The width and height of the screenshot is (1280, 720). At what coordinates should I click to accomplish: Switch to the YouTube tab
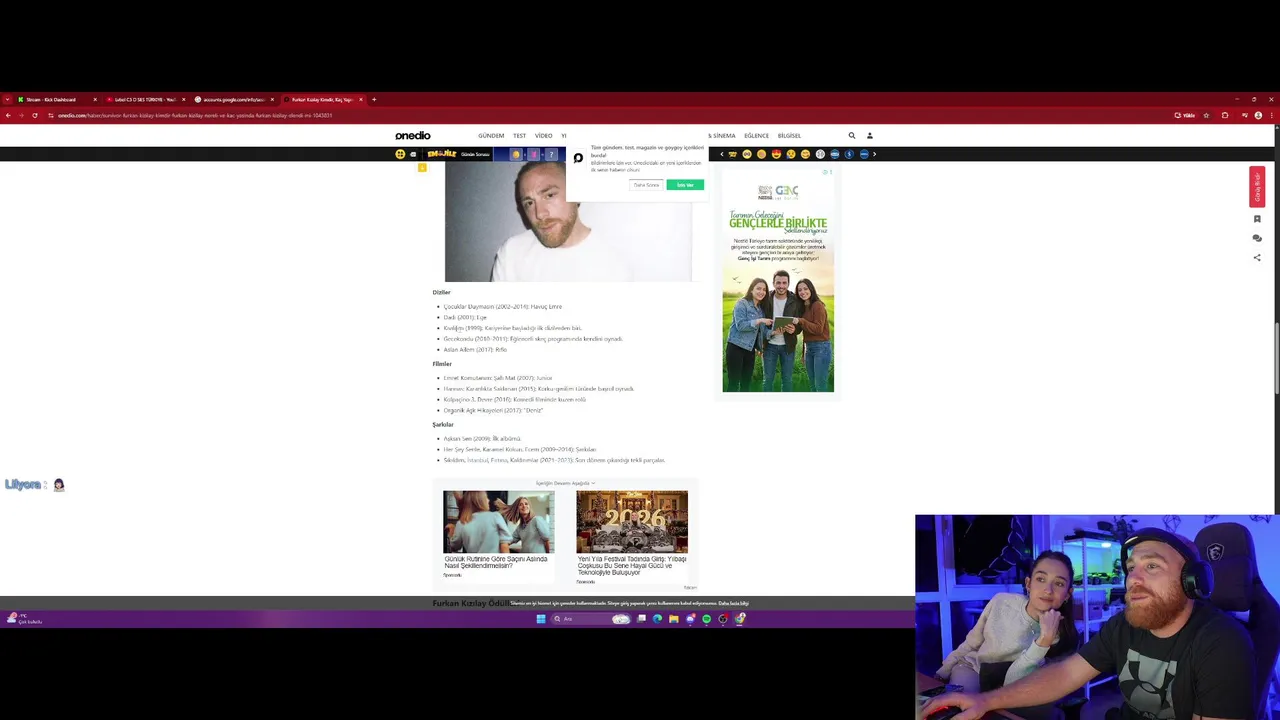145,99
